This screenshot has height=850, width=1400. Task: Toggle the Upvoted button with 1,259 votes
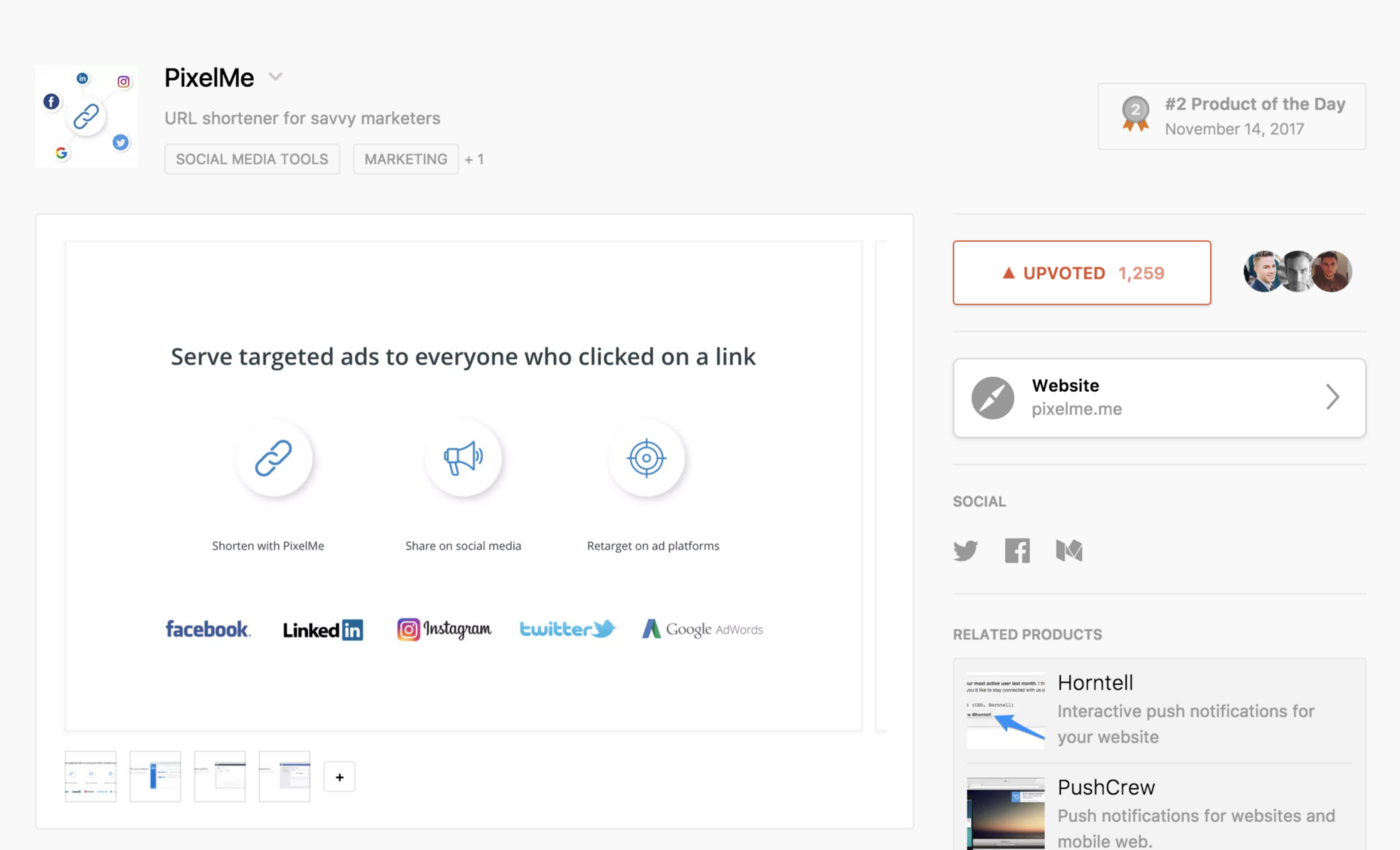click(x=1082, y=272)
